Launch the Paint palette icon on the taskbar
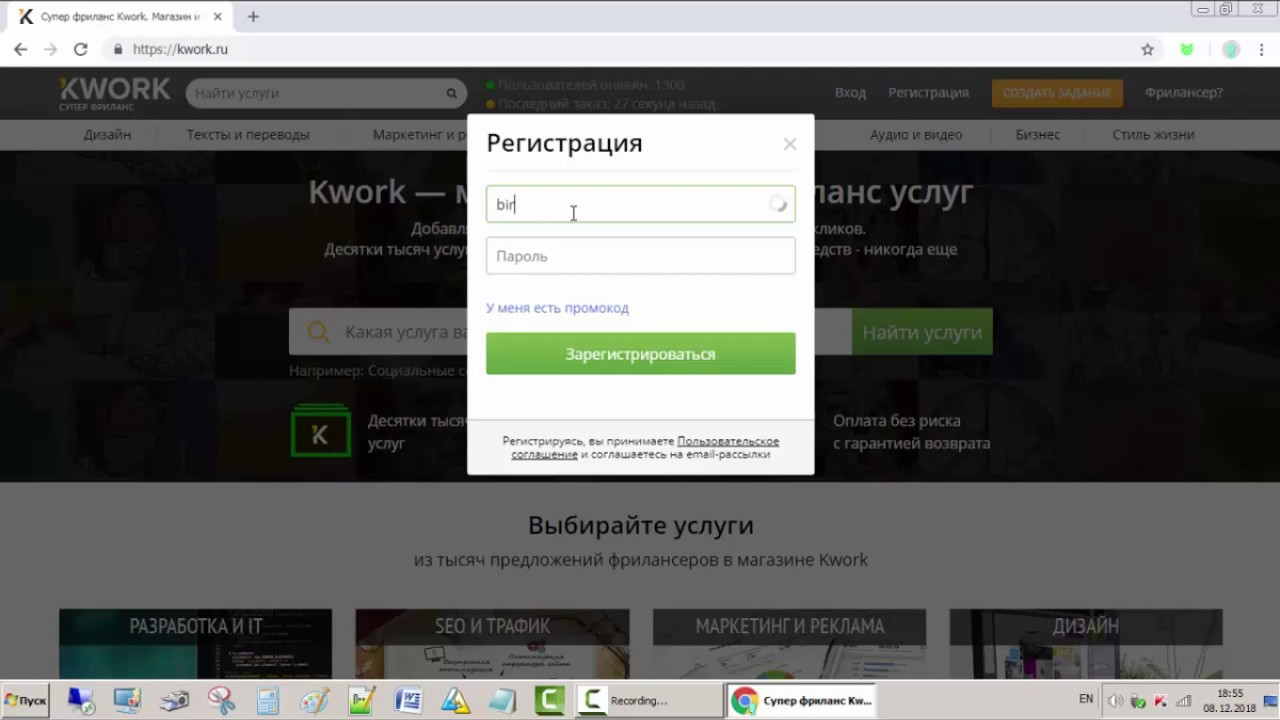The height and width of the screenshot is (720, 1280). pyautogui.click(x=314, y=701)
